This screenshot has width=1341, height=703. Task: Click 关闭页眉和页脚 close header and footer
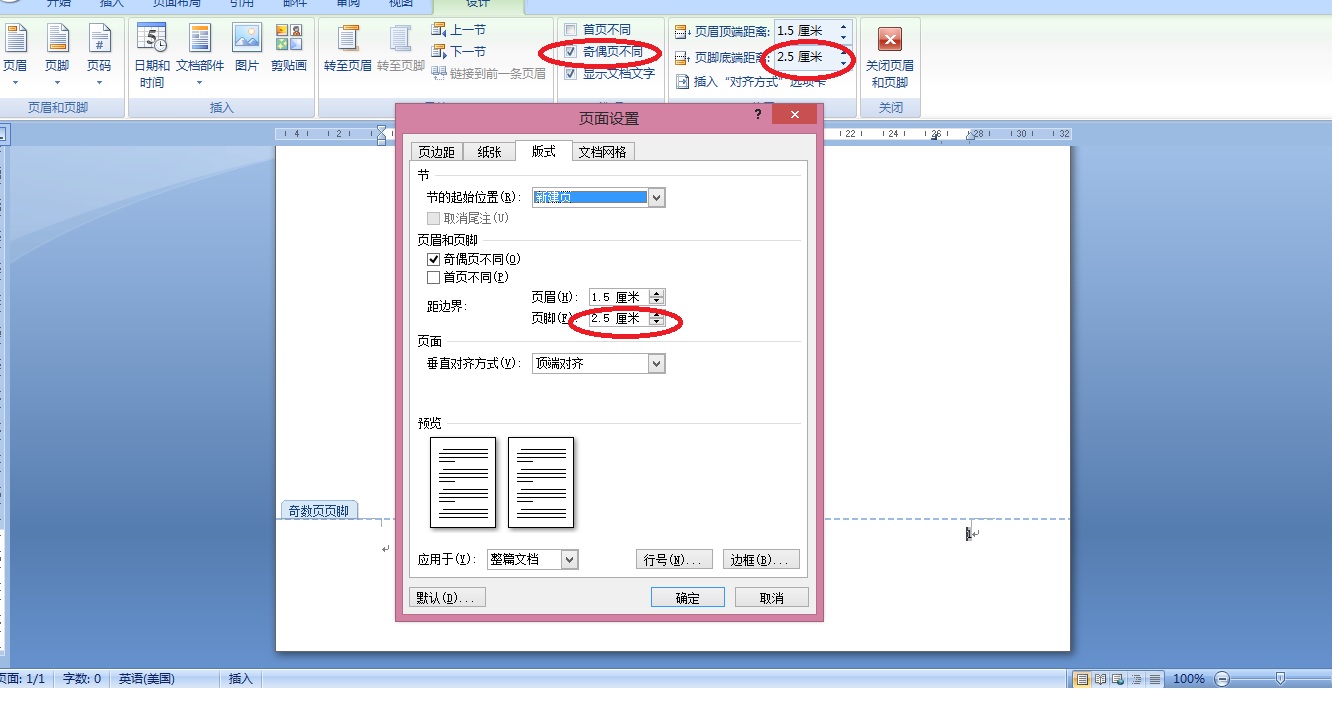[890, 58]
